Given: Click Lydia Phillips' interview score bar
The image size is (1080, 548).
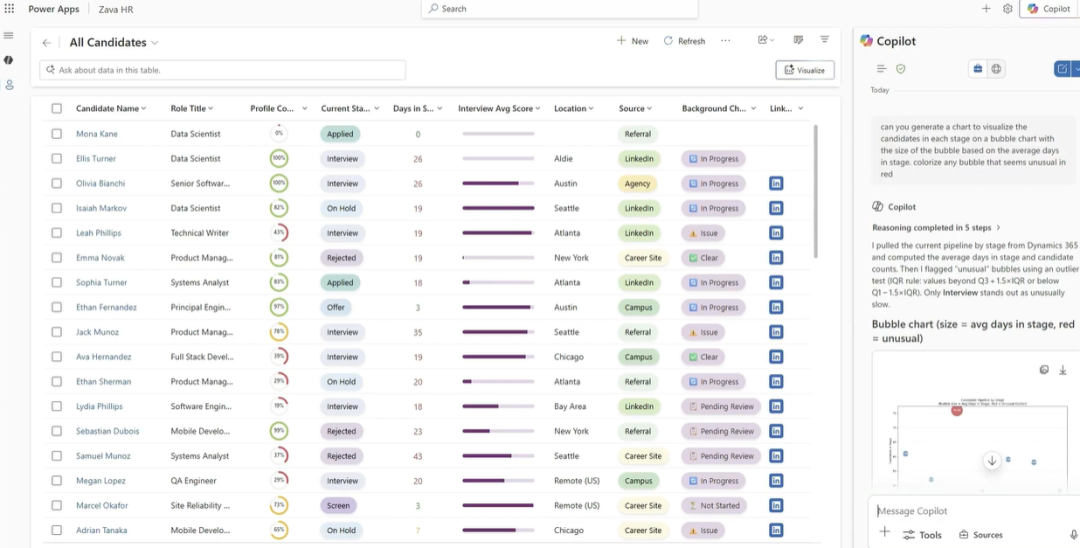Looking at the screenshot, I should (498, 407).
